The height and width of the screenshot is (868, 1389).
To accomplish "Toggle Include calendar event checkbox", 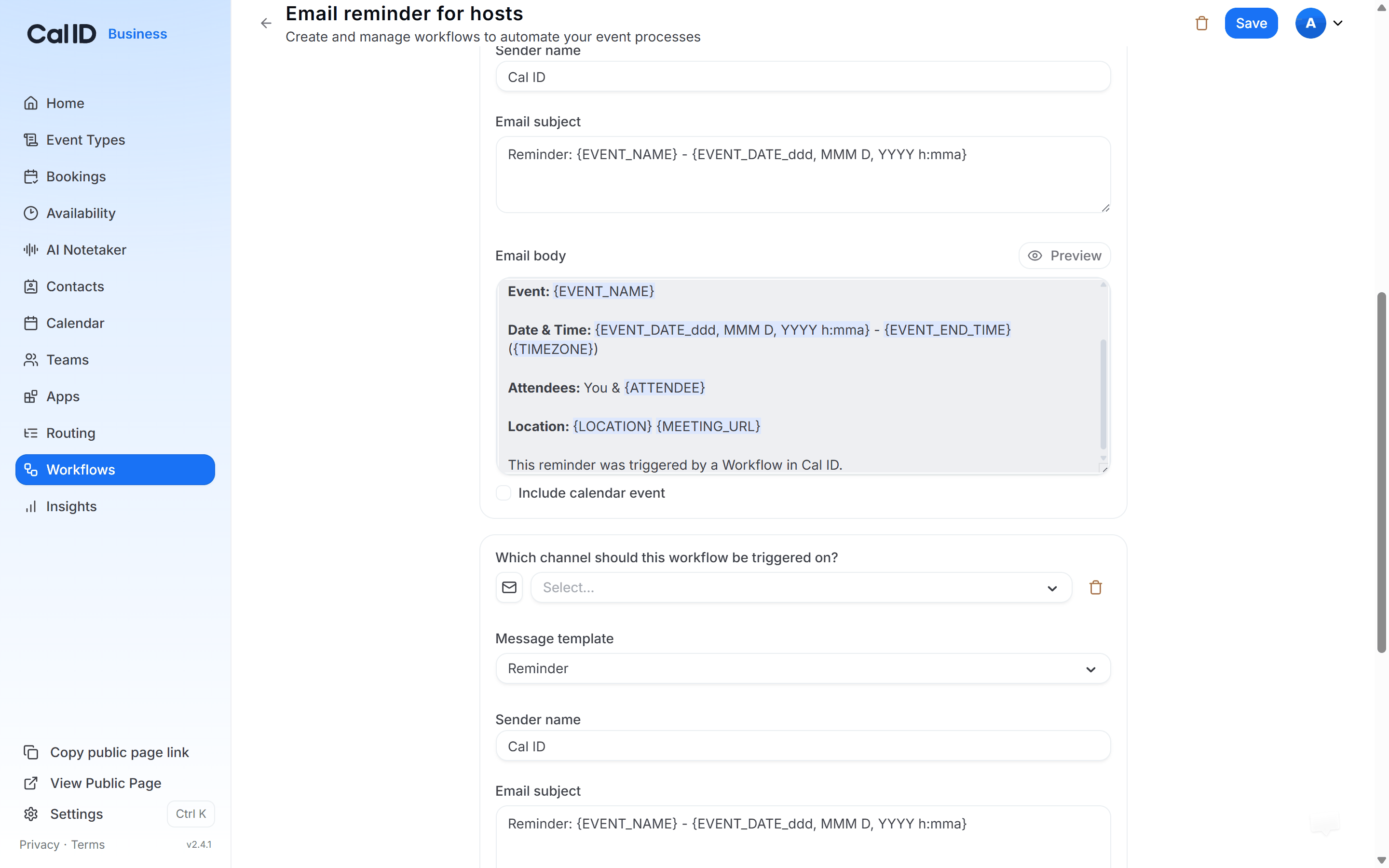I will pos(504,493).
